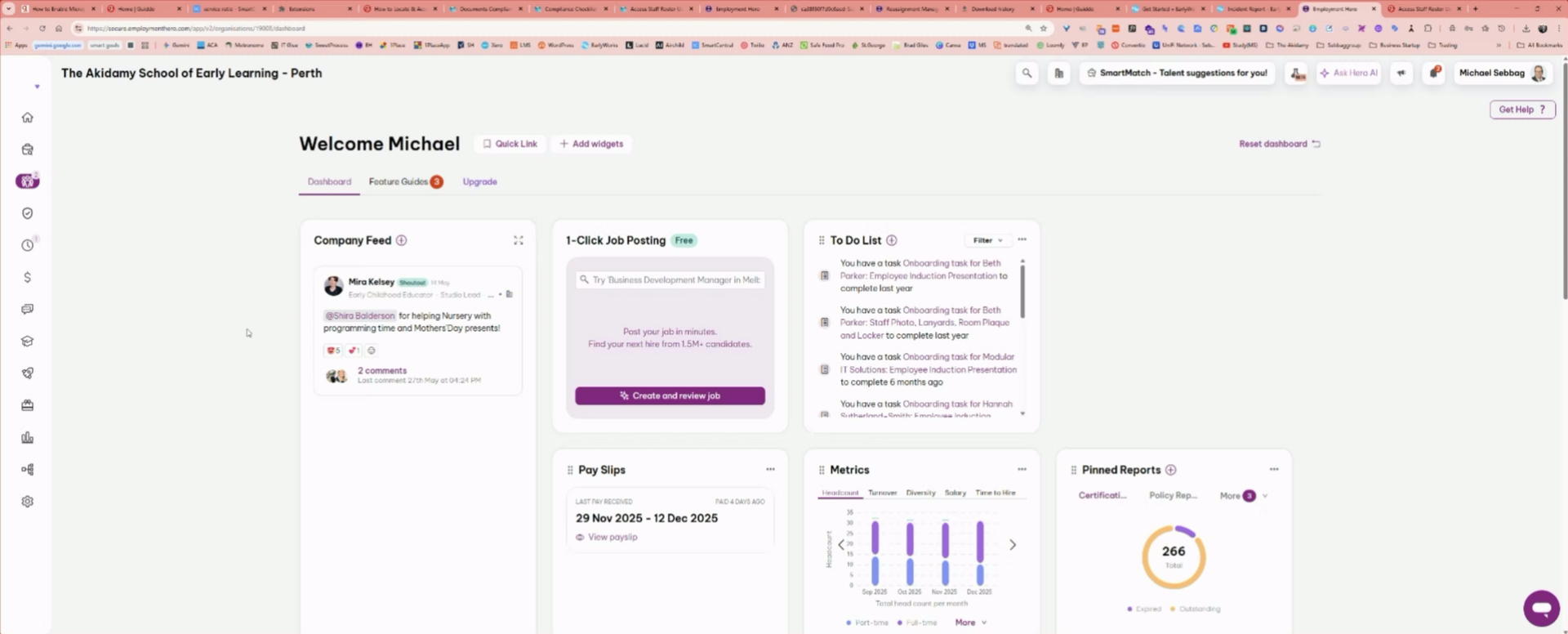Click Create and review job button
1568x634 pixels.
(x=670, y=395)
